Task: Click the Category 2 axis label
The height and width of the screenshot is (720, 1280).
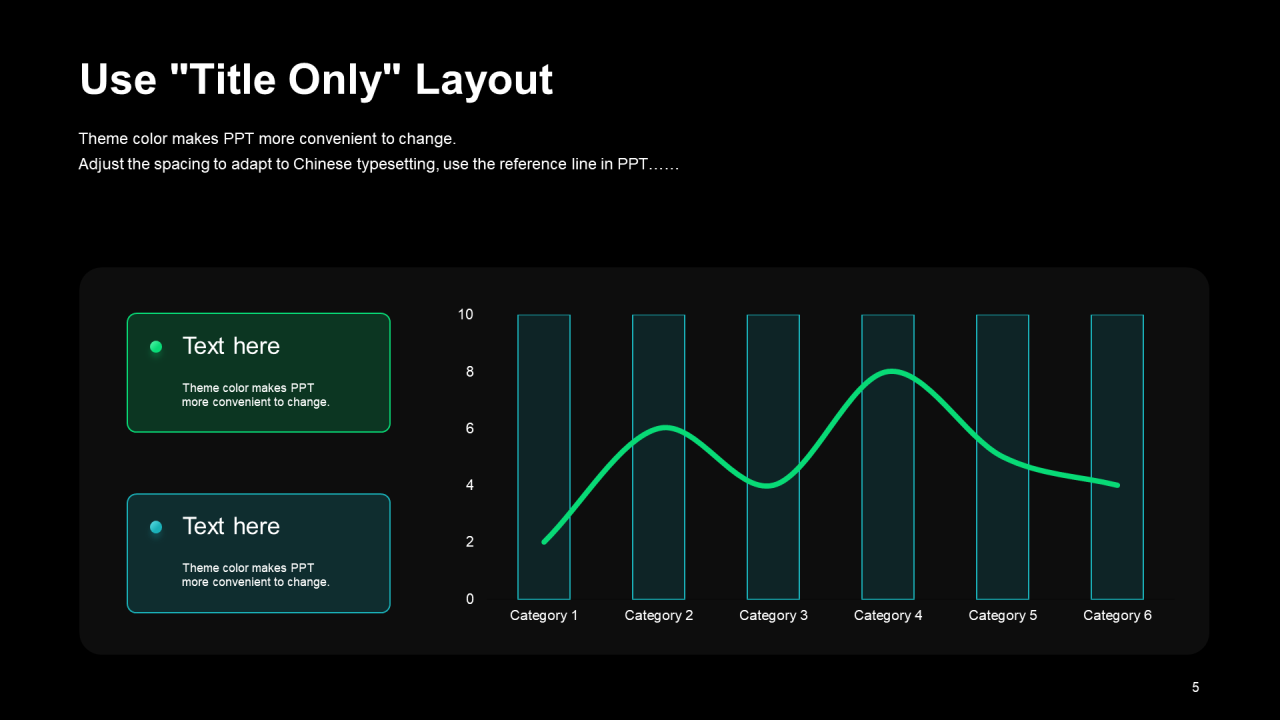Action: click(659, 615)
